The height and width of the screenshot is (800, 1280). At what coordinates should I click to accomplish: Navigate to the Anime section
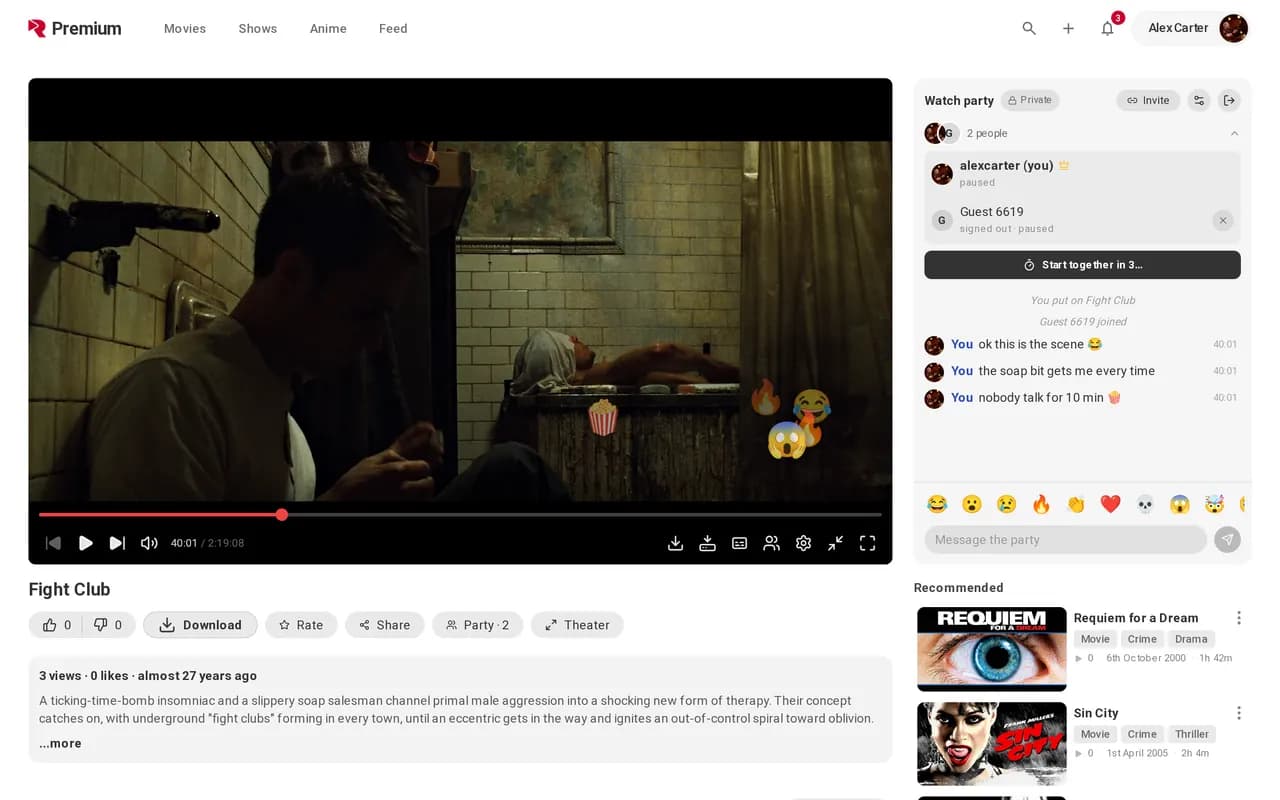[x=328, y=28]
